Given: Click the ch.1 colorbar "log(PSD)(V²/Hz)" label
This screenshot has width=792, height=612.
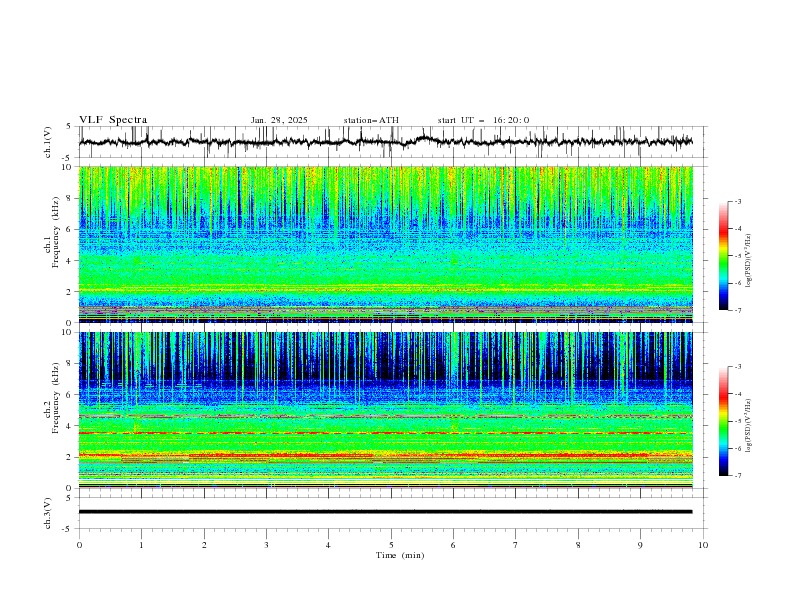Looking at the screenshot, I should (750, 261).
